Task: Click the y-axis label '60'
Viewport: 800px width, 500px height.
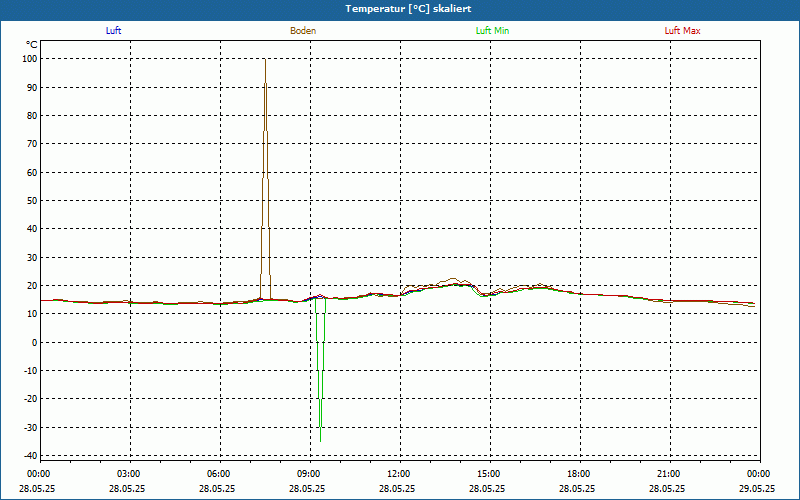Action: click(x=32, y=172)
